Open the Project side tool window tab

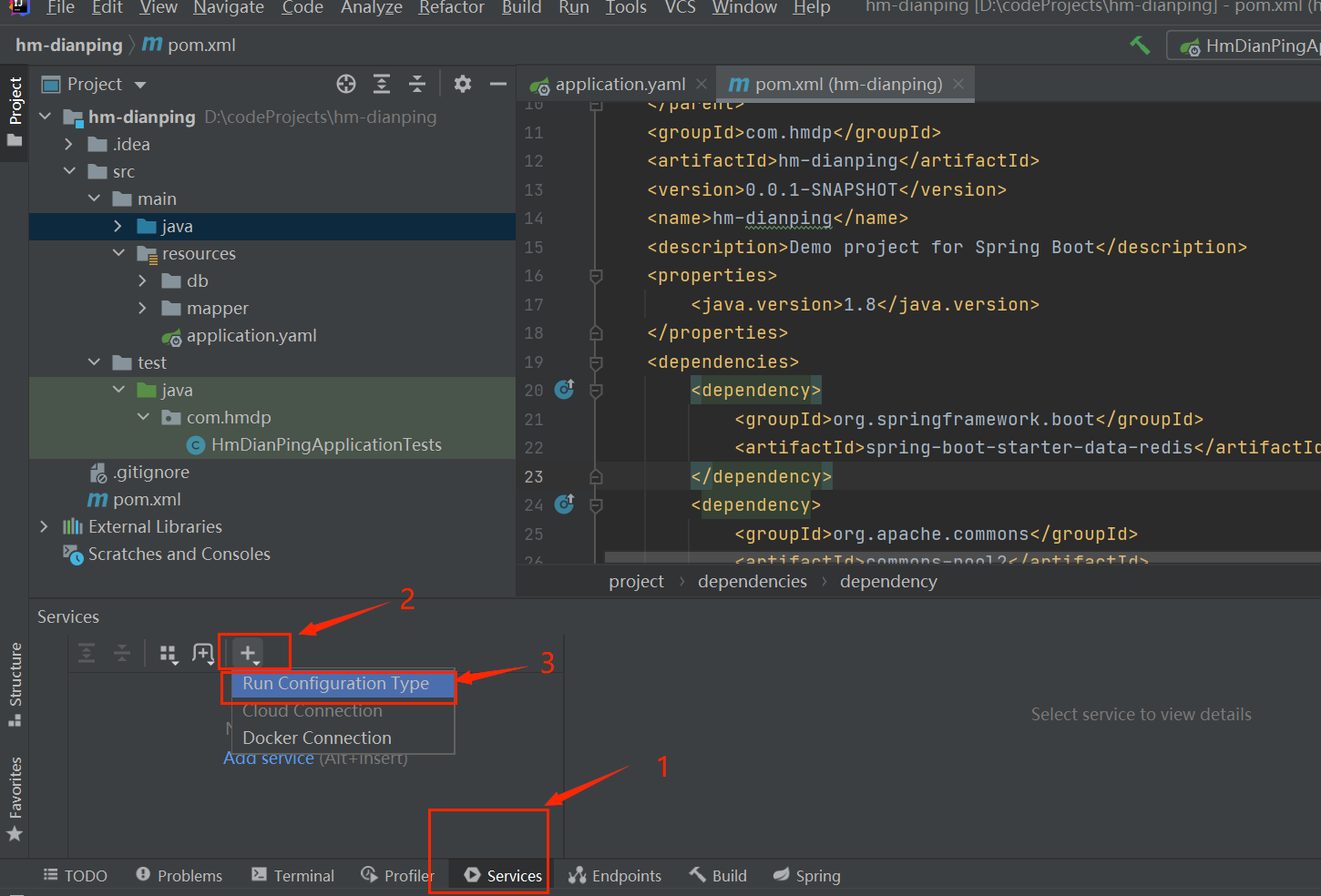tap(15, 111)
